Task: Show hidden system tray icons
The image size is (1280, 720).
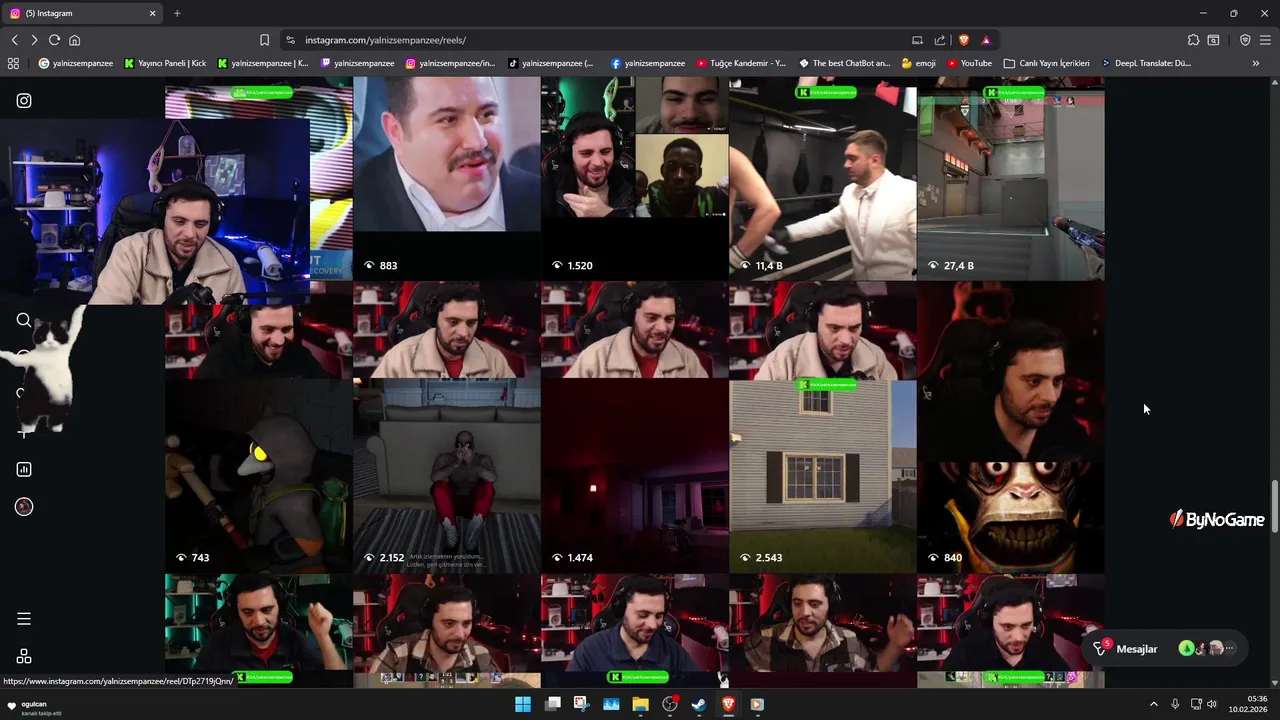Action: tap(1153, 704)
